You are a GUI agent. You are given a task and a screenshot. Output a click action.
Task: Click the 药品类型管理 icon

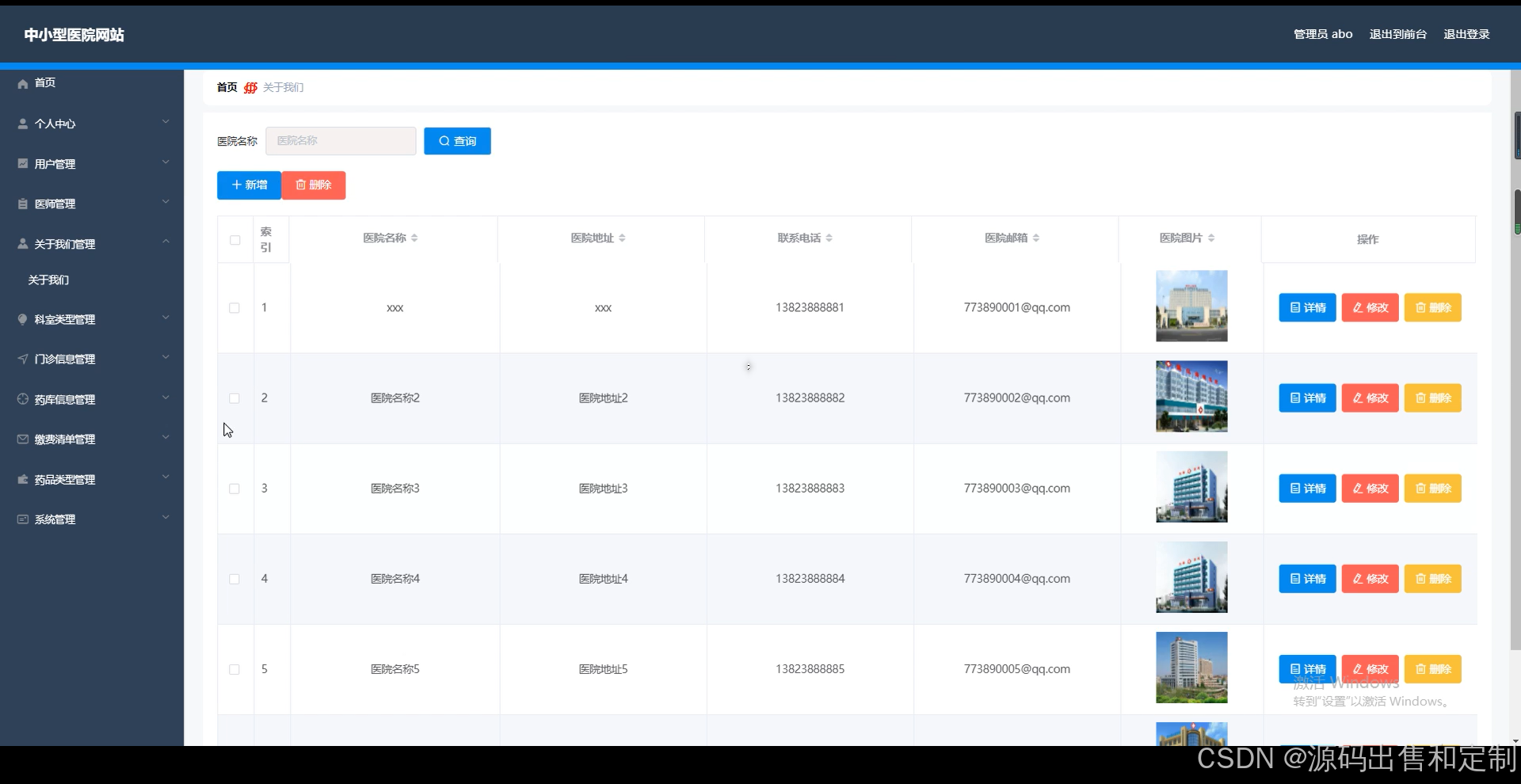click(23, 479)
